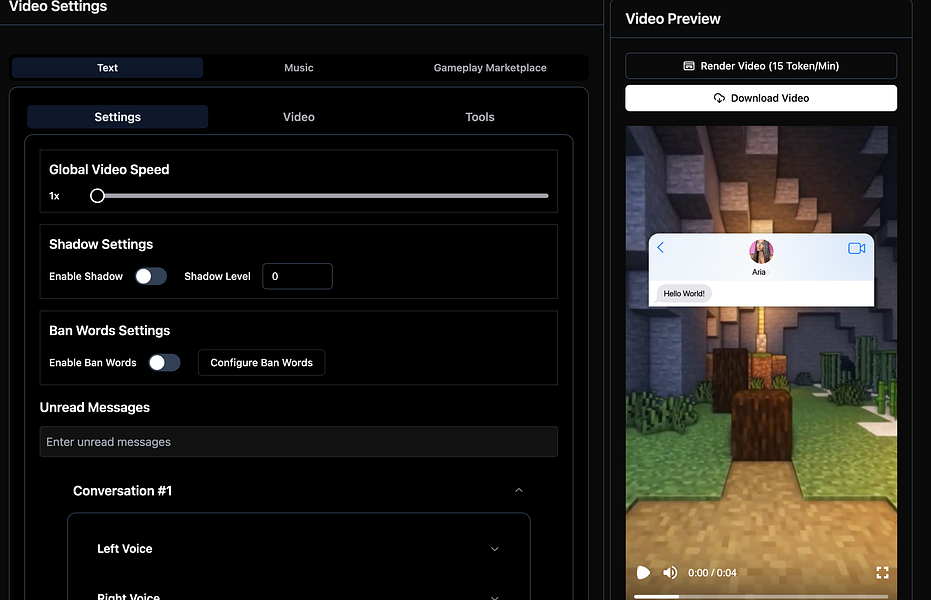
Task: Click Aria's avatar in the chat preview
Action: click(x=761, y=252)
